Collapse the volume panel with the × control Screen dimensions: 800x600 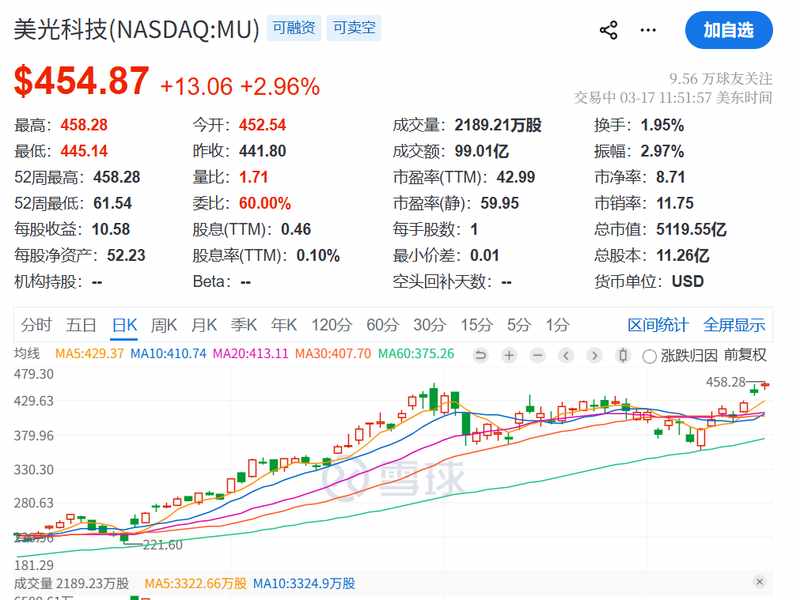[759, 582]
